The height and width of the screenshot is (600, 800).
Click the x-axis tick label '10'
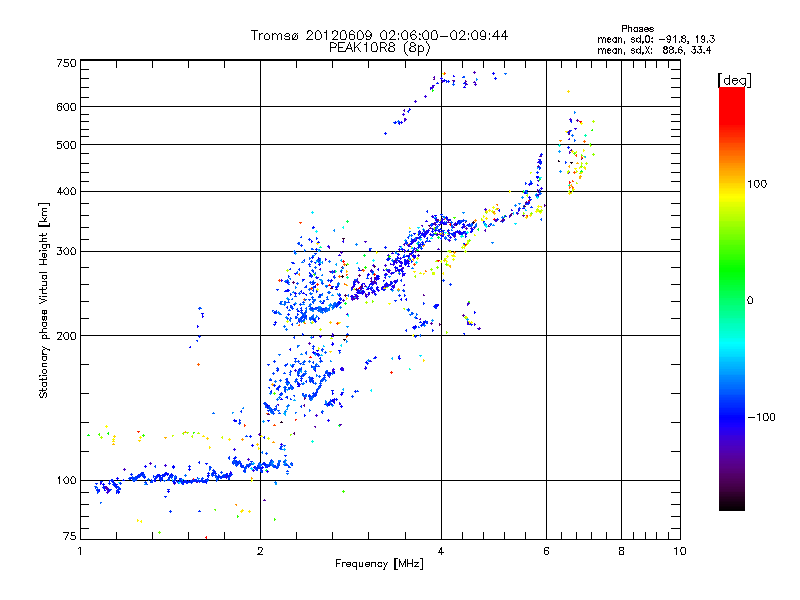(680, 551)
